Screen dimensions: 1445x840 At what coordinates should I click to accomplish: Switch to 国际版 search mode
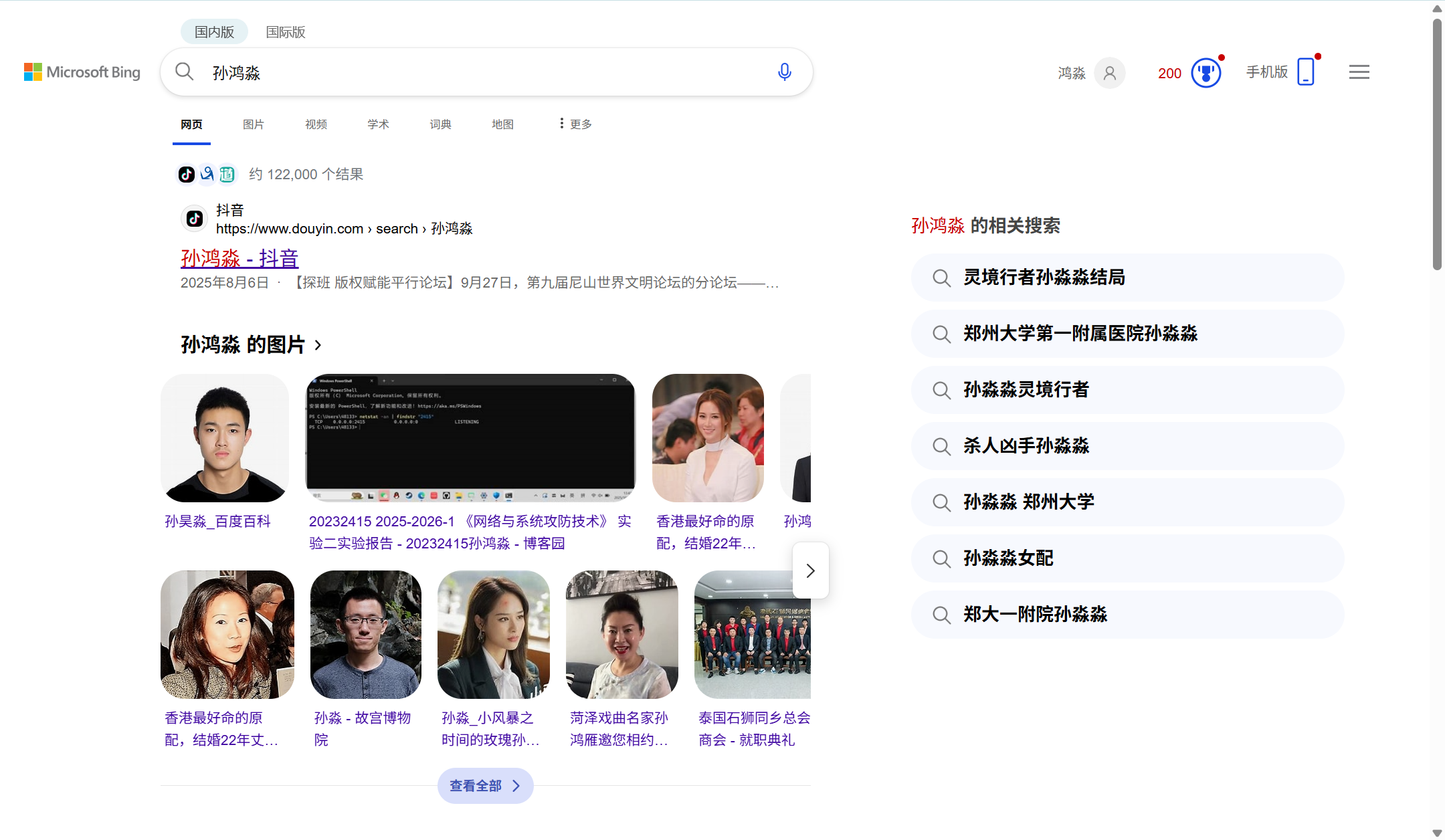click(286, 31)
